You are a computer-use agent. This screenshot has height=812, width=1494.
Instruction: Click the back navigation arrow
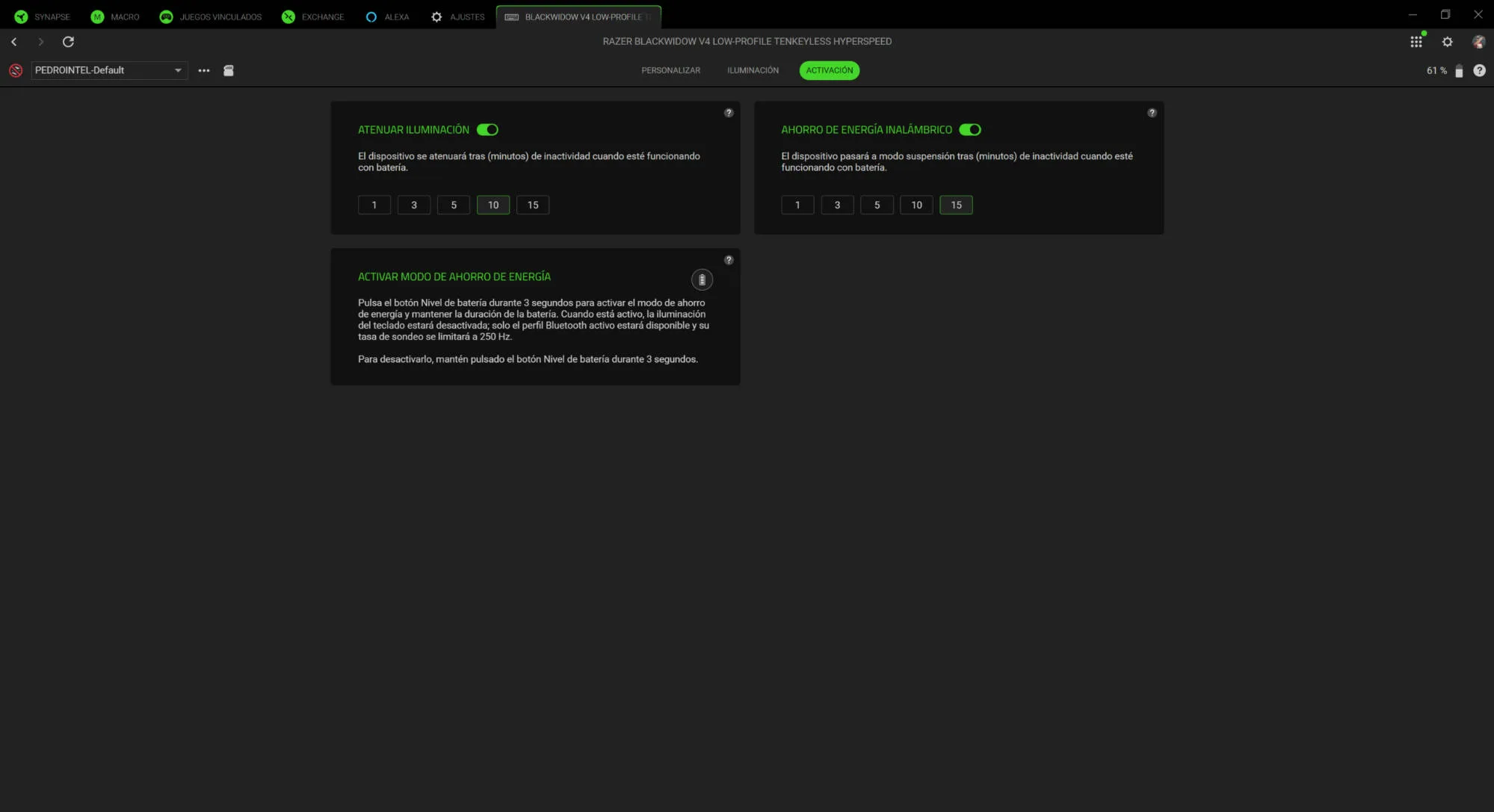coord(14,42)
